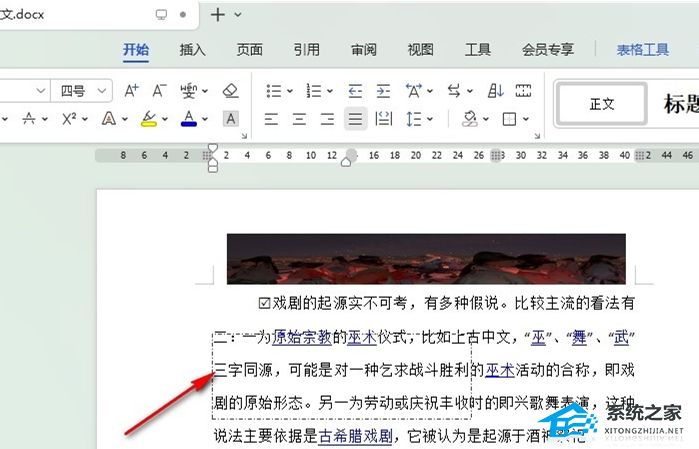
Task: Open the hyperlink “舞”
Action: click(579, 337)
